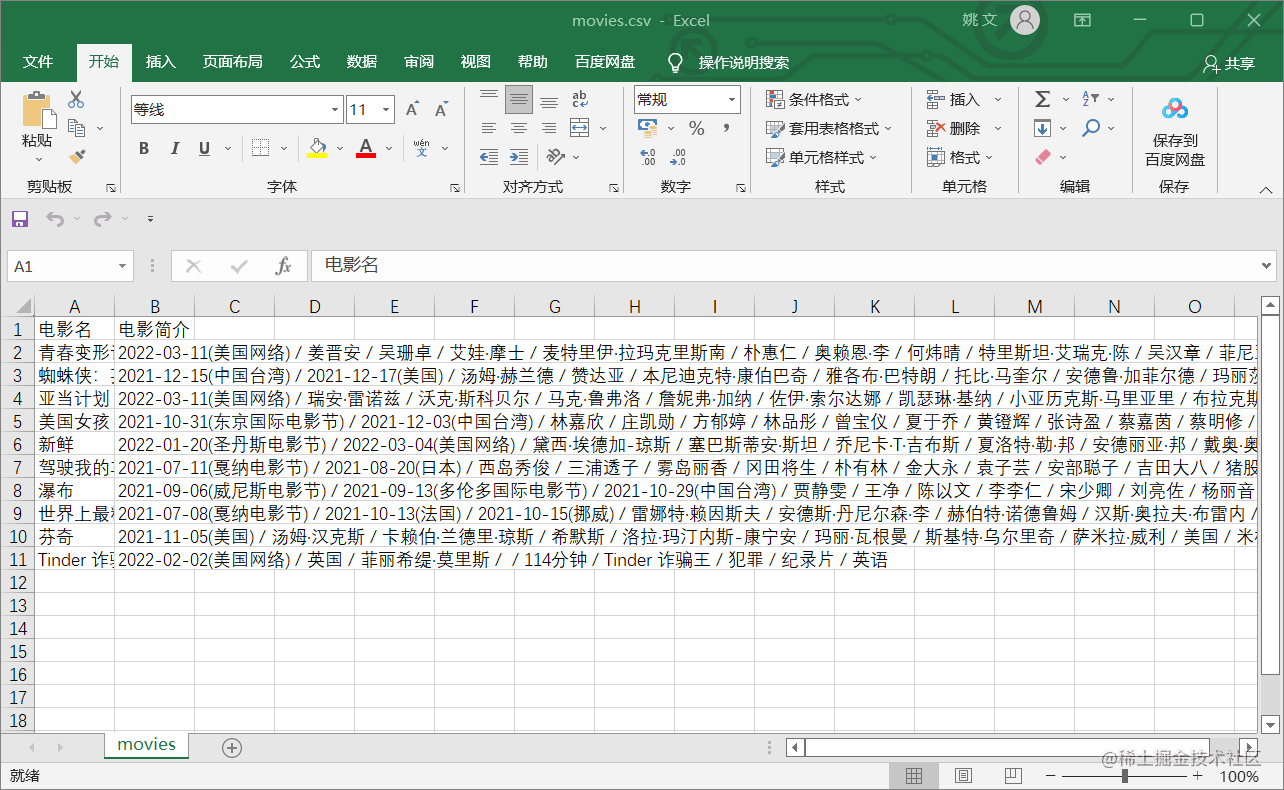Screen dimensions: 1284x790
Task: Open the 常规 number format dropdown
Action: 732,99
